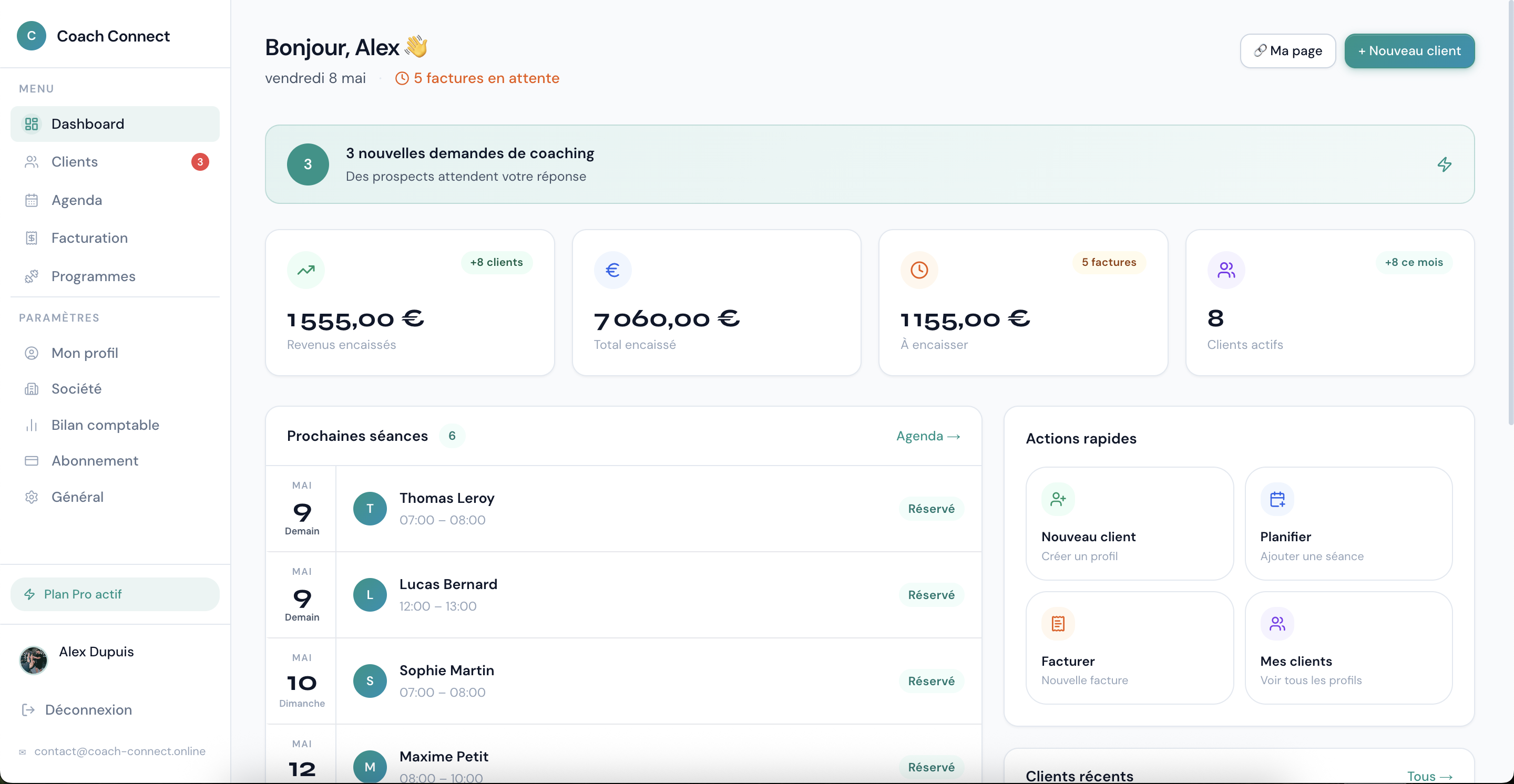Click the Déconnexion logout icon
This screenshot has width=1514, height=784.
click(x=28, y=710)
